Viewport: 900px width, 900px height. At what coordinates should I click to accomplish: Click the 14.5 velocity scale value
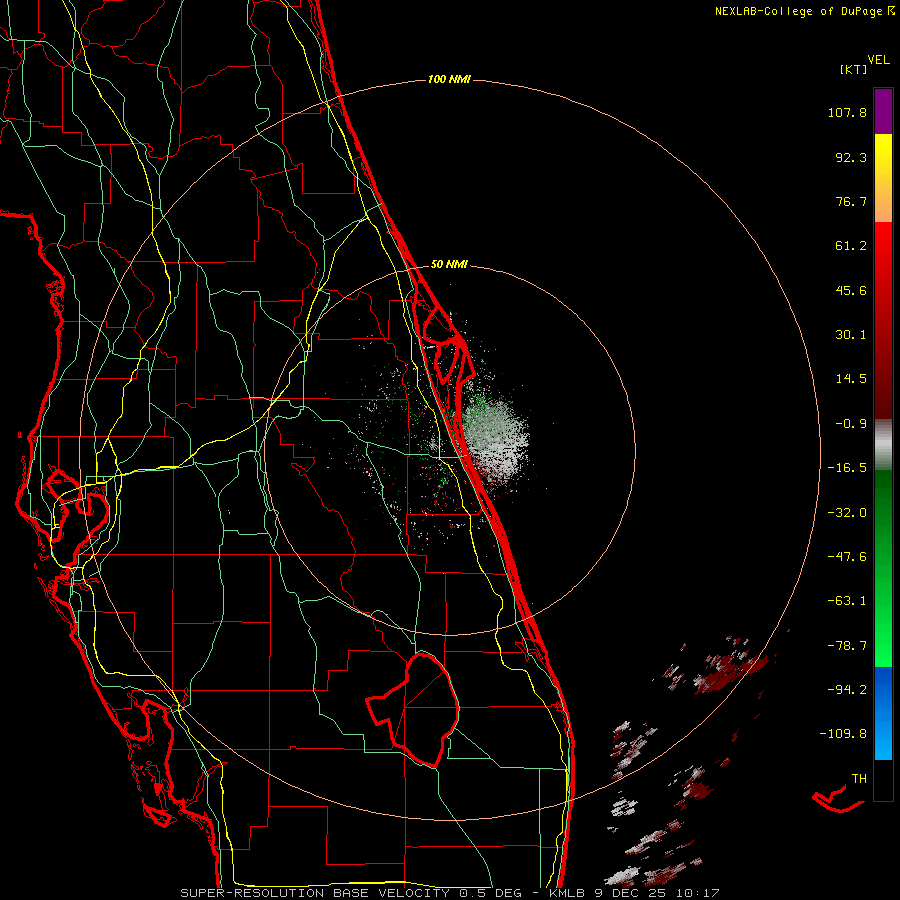(851, 379)
